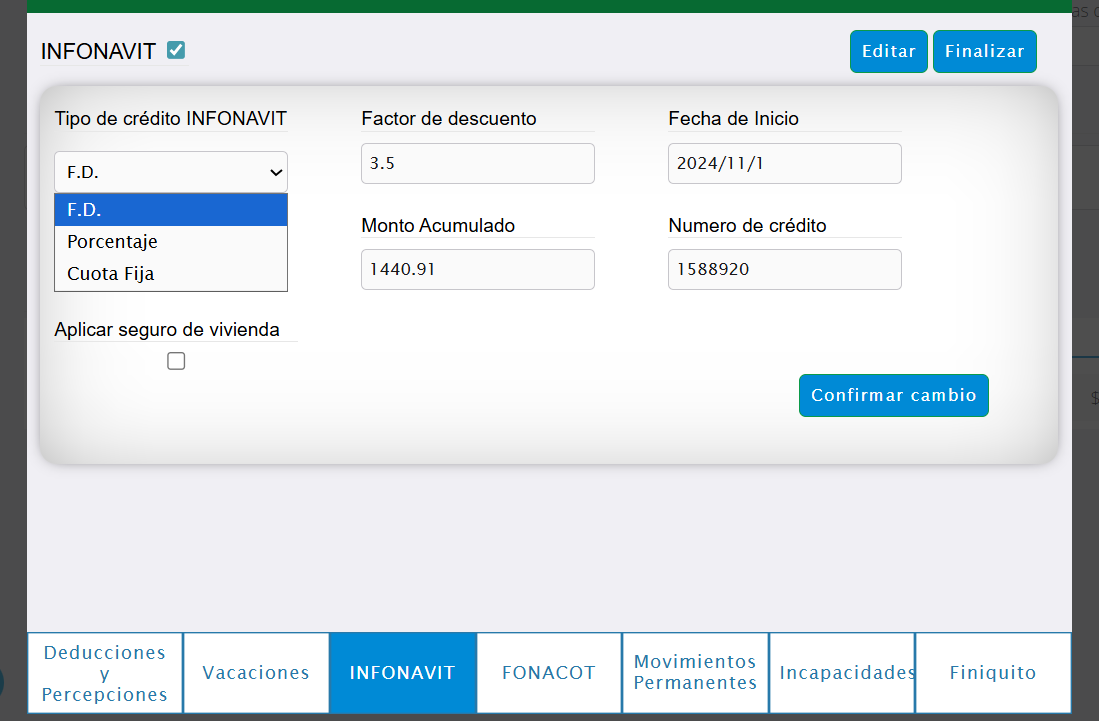Switch to Deducciones y Percepciones tab
This screenshot has height=721, width=1099.
(x=105, y=673)
